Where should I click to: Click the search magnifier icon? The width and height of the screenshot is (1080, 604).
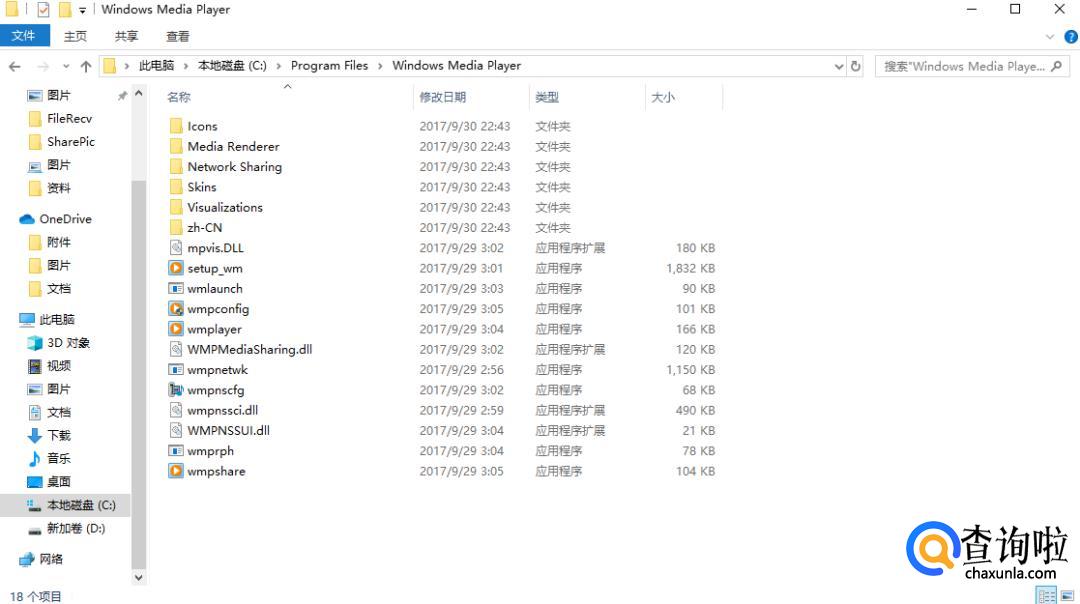[1057, 66]
